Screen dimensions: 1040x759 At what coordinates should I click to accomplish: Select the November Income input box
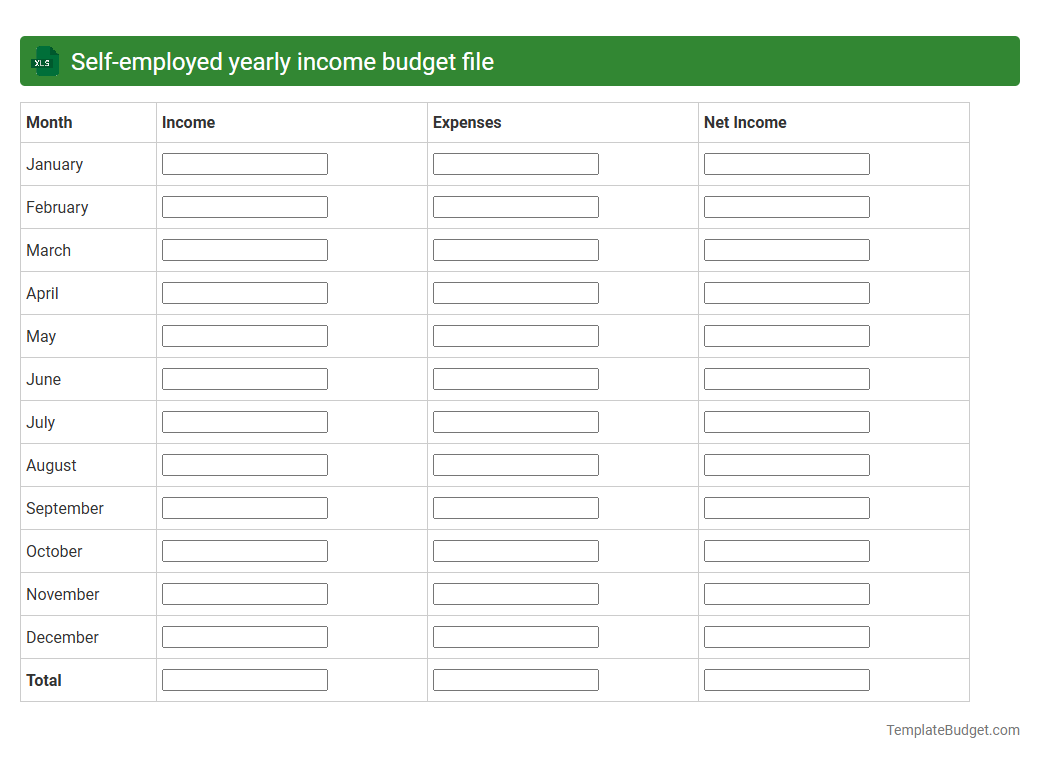pos(244,593)
